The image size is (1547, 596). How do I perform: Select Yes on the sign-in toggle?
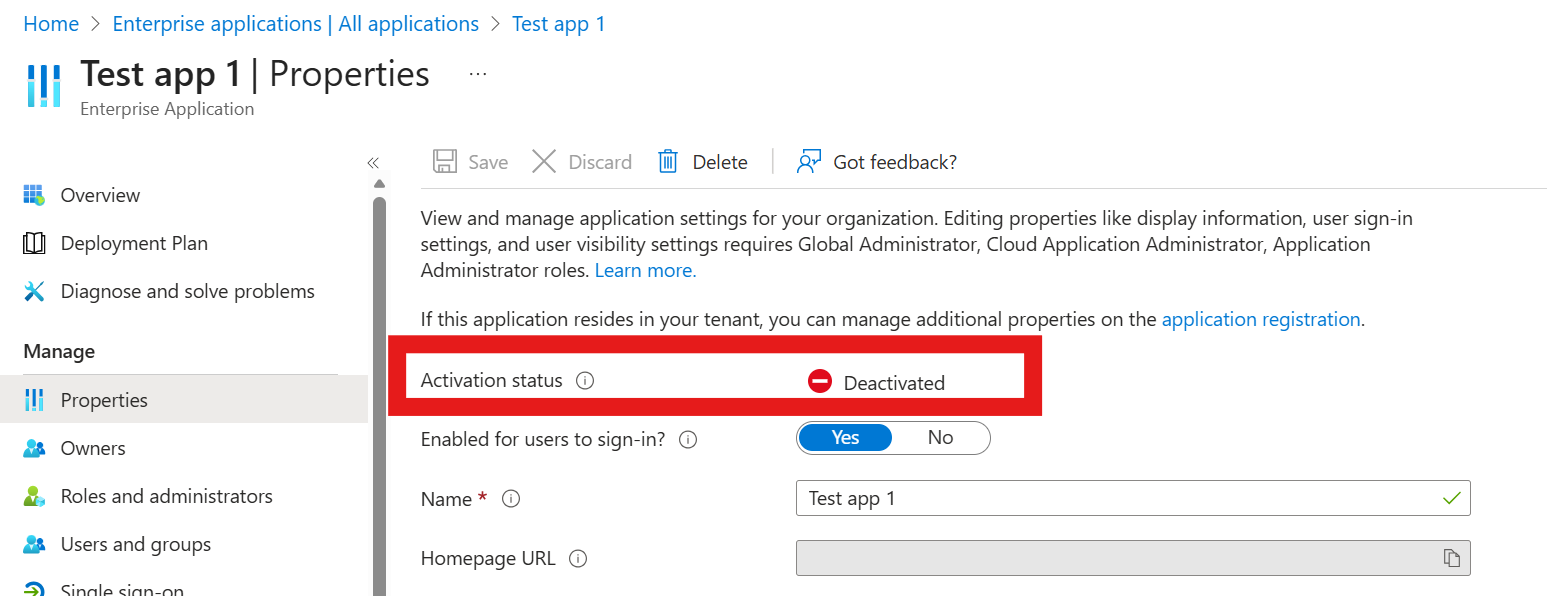pyautogui.click(x=845, y=437)
